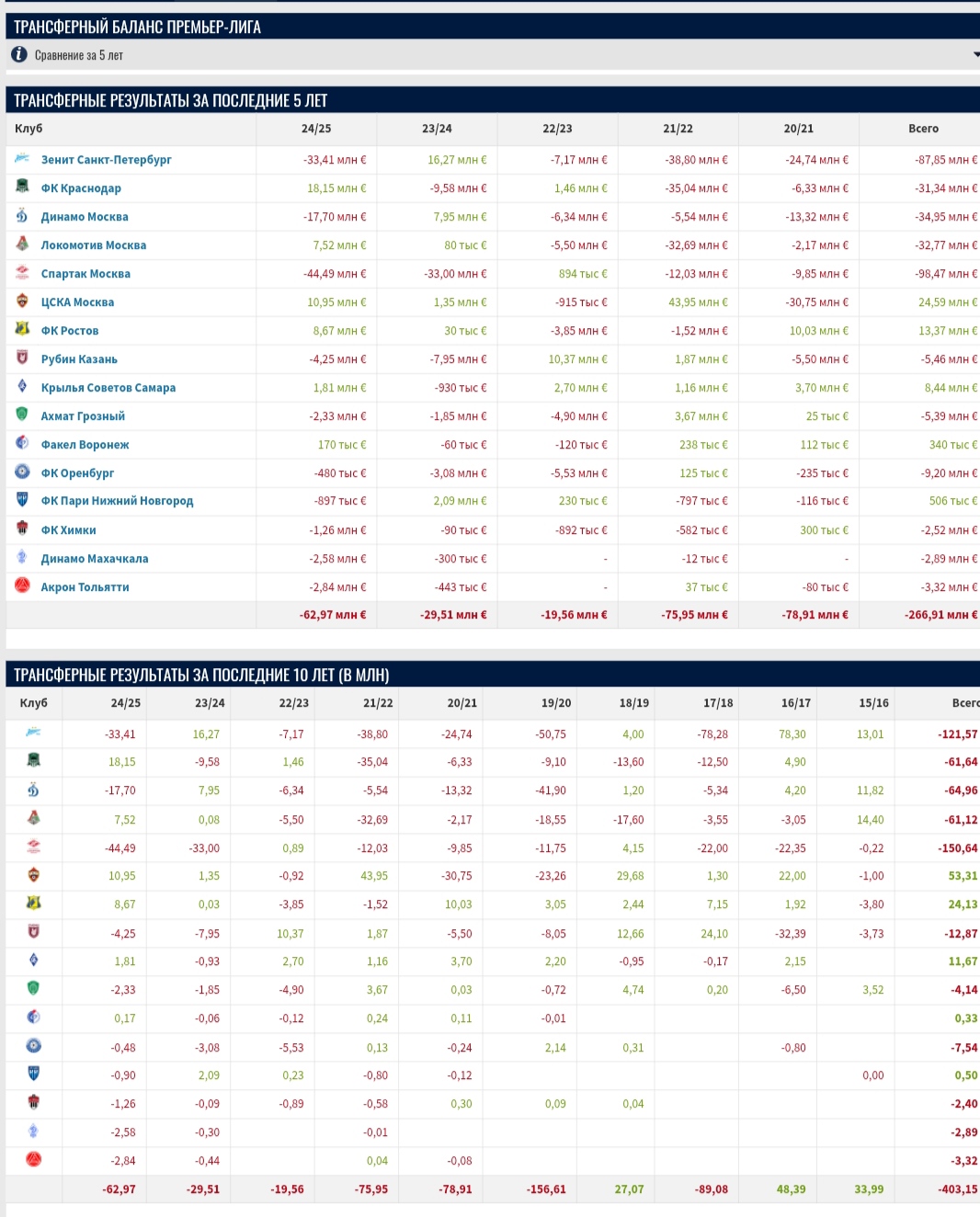Click the 16/17 header in the 10-year table
This screenshot has width=980, height=1217.
pos(796,703)
